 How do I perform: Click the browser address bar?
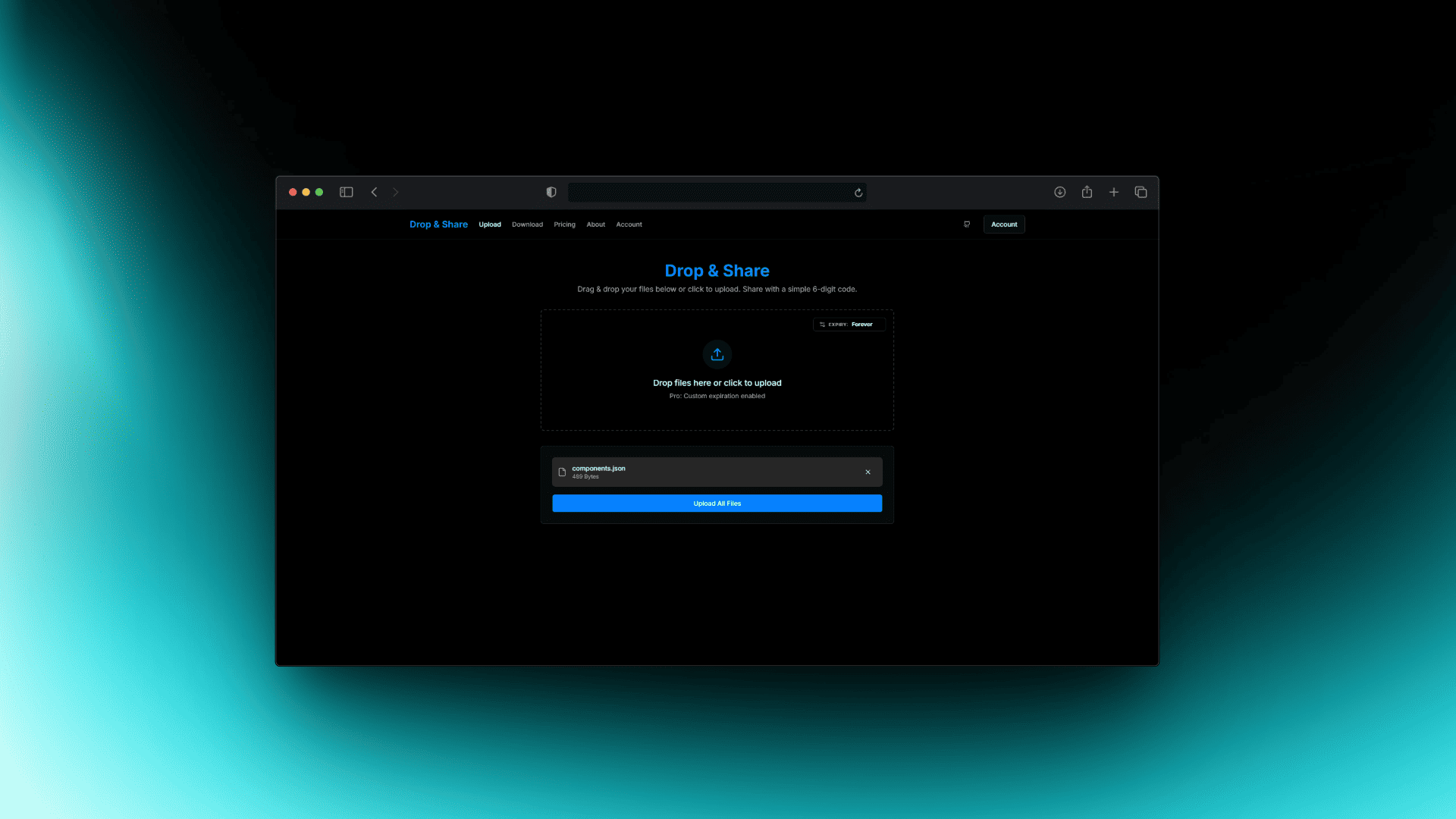[709, 193]
